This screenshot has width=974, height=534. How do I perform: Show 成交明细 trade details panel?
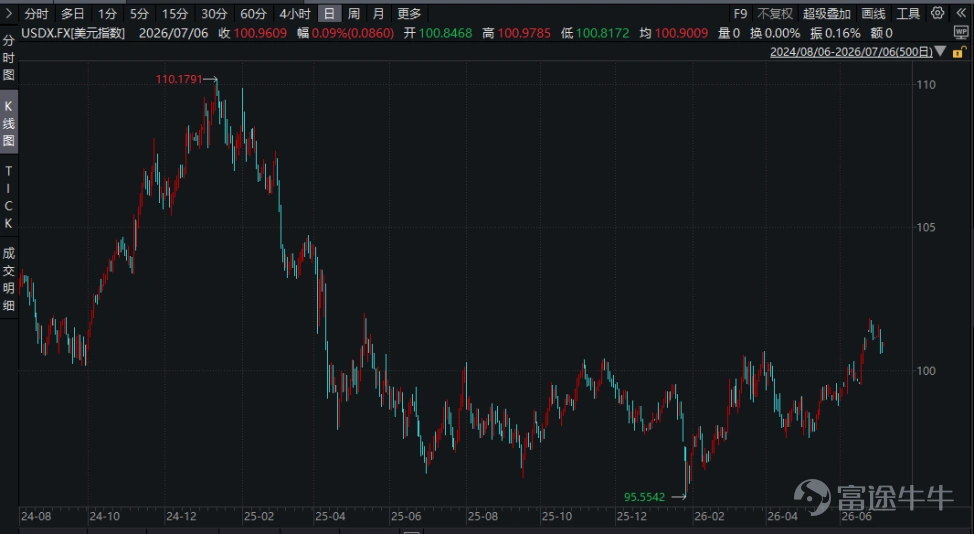pyautogui.click(x=9, y=279)
